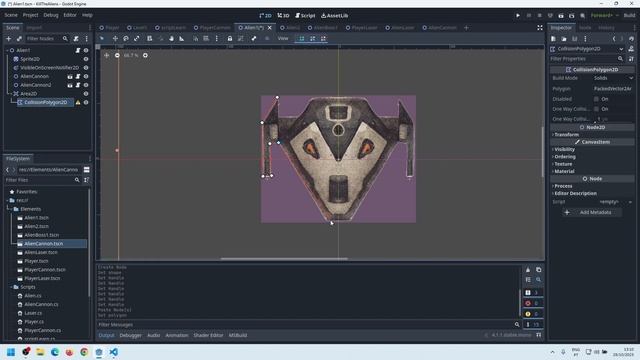Open script attached to Alien1 node
This screenshot has height=360, width=640.
pyautogui.click(x=78, y=50)
